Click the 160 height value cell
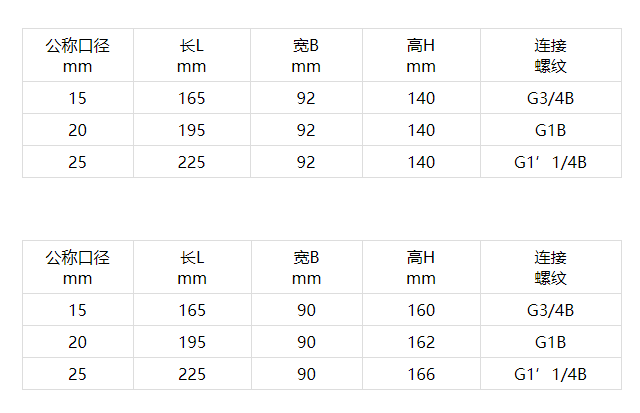Image resolution: width=640 pixels, height=413 pixels. click(421, 310)
